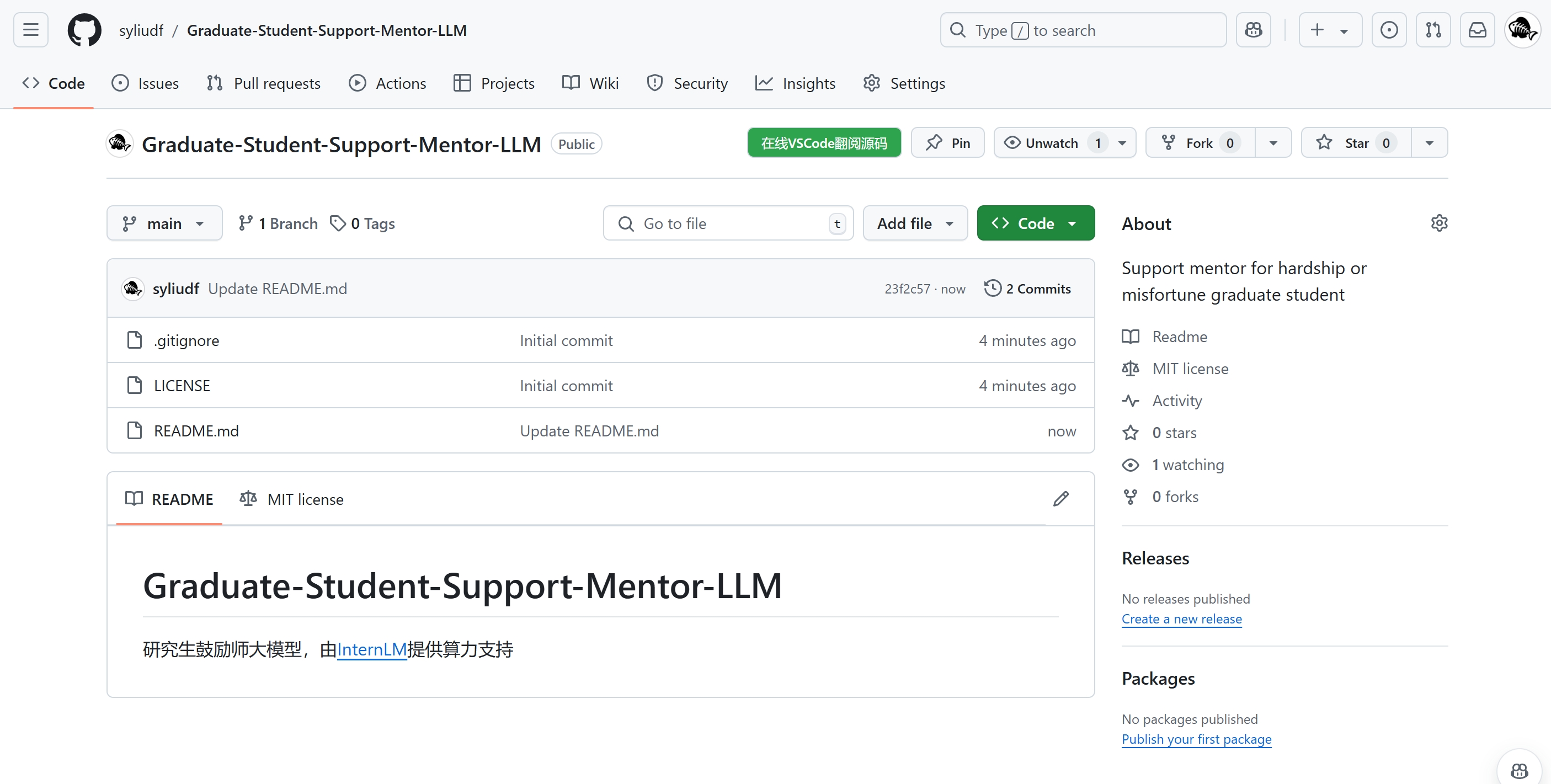Viewport: 1551px width, 784px height.
Task: Focus the Go to file field
Action: (x=728, y=223)
